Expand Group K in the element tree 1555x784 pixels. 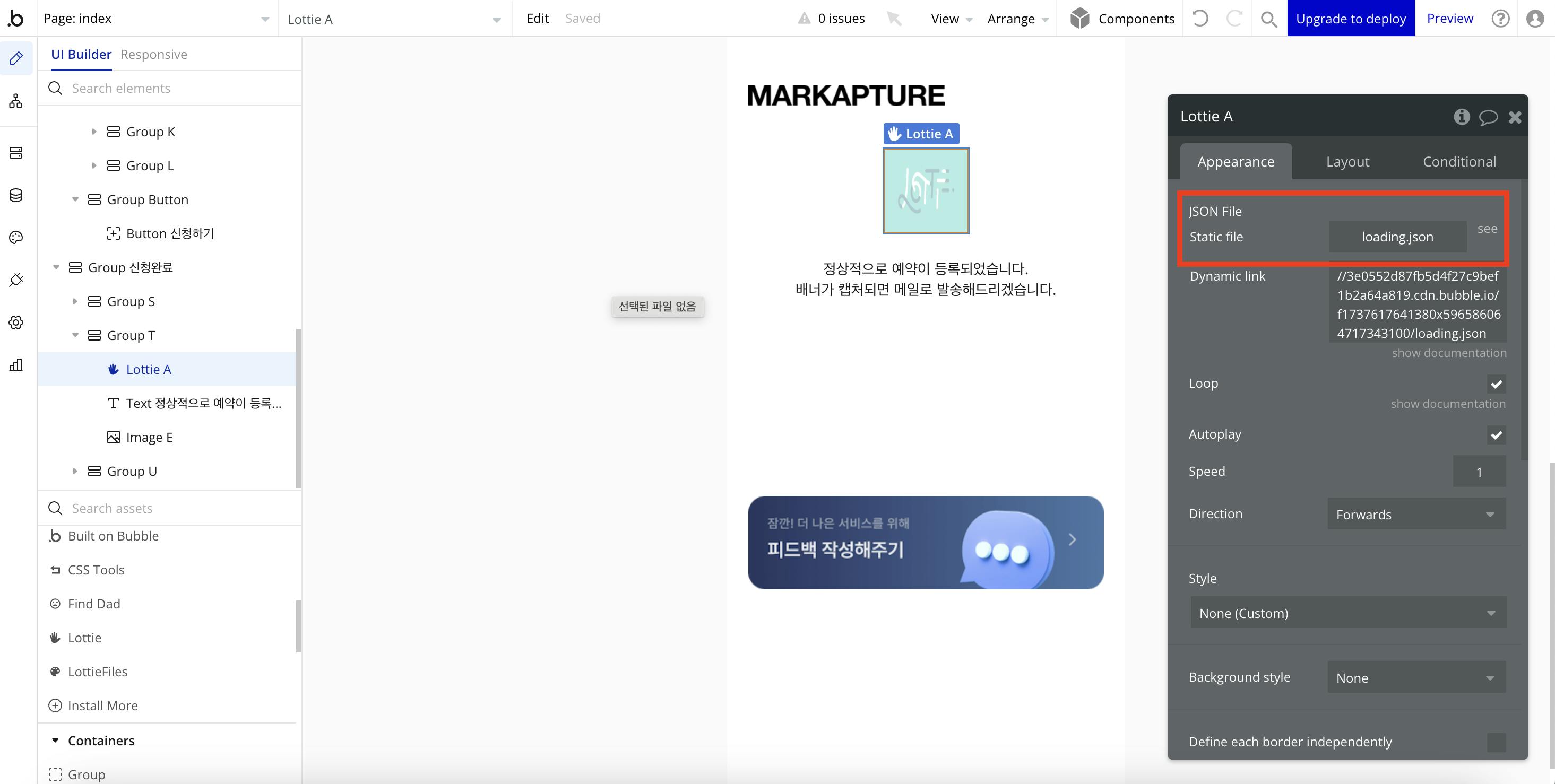point(93,132)
